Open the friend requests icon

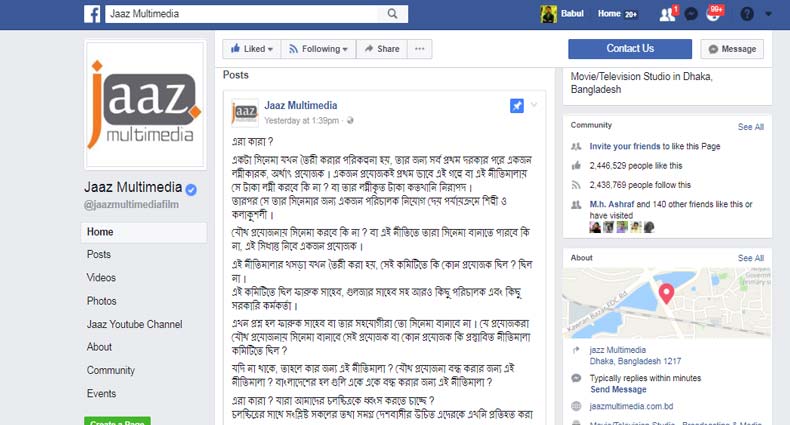click(668, 15)
